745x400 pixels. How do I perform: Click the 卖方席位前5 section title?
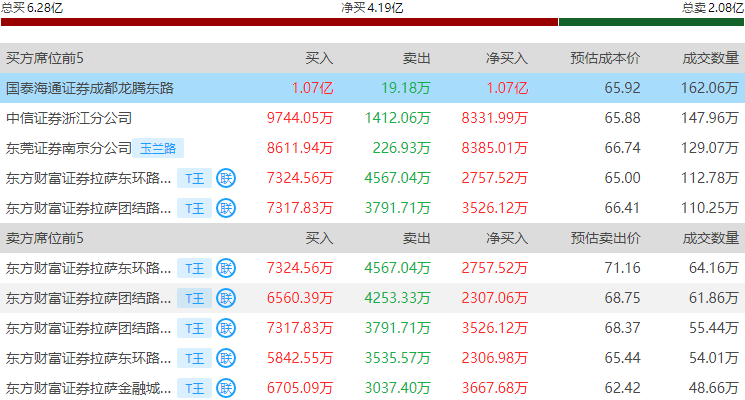[x=45, y=238]
